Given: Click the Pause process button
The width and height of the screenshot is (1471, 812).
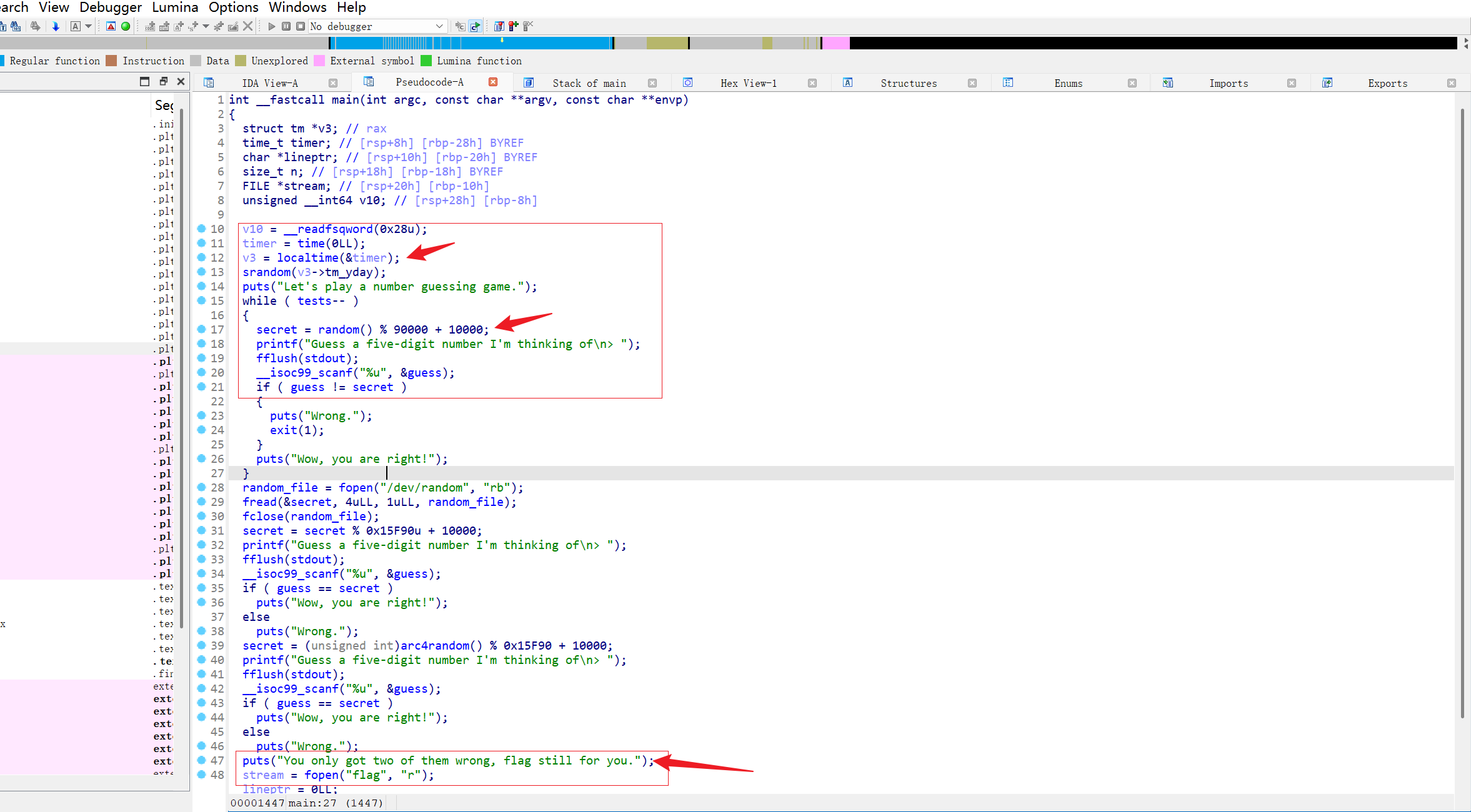Looking at the screenshot, I should click(x=286, y=26).
